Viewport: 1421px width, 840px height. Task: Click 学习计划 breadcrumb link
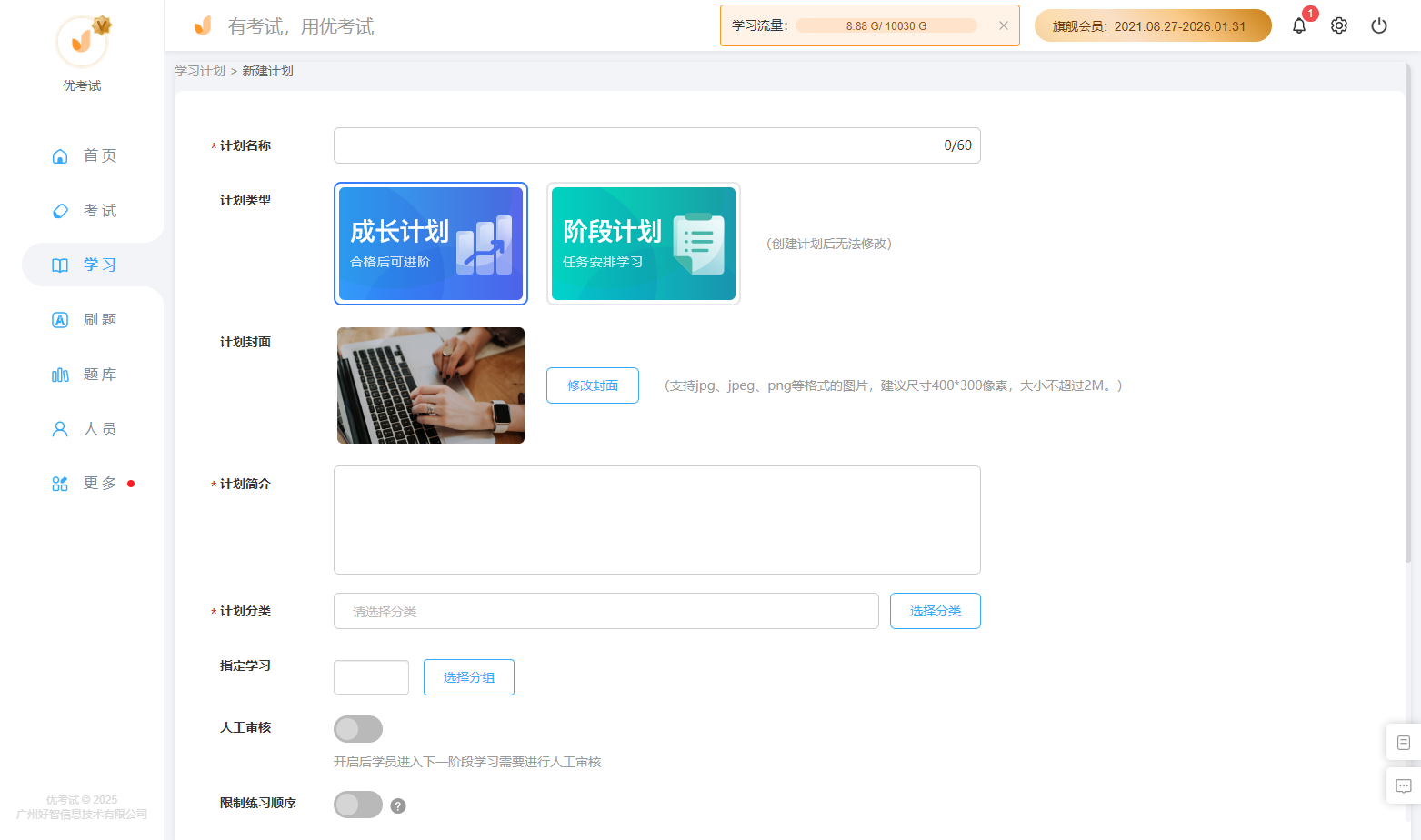click(x=200, y=71)
